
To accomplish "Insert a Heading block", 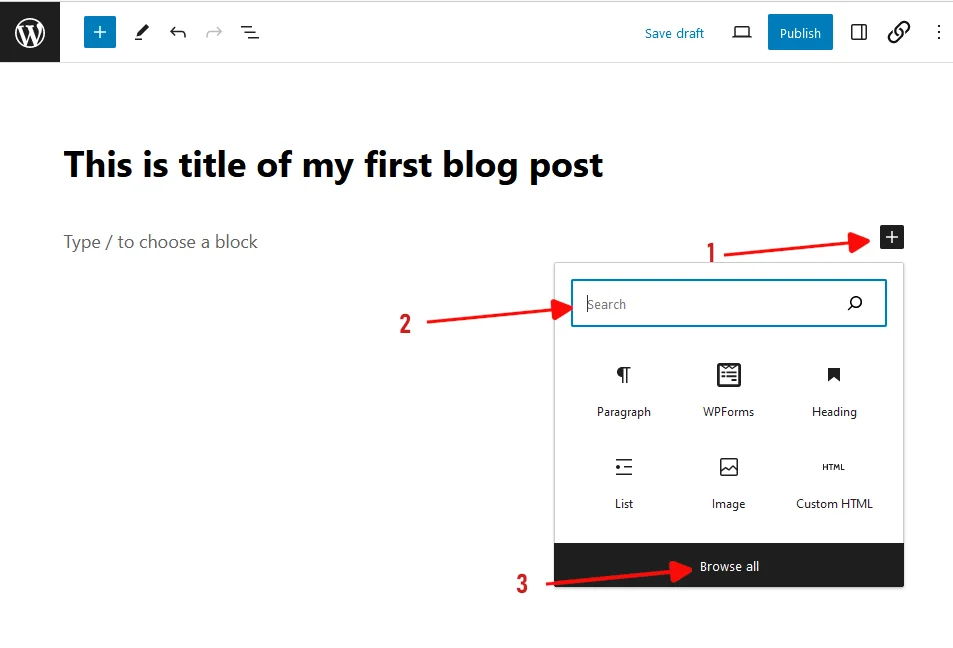I will 834,390.
